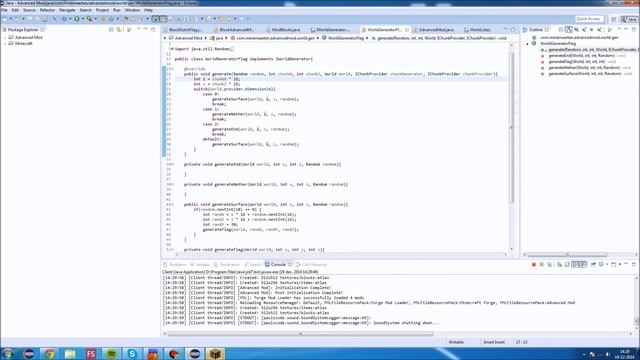Image resolution: width=640 pixels, height=360 pixels.
Task: Click the Open Perspective icon
Action: (614, 19)
